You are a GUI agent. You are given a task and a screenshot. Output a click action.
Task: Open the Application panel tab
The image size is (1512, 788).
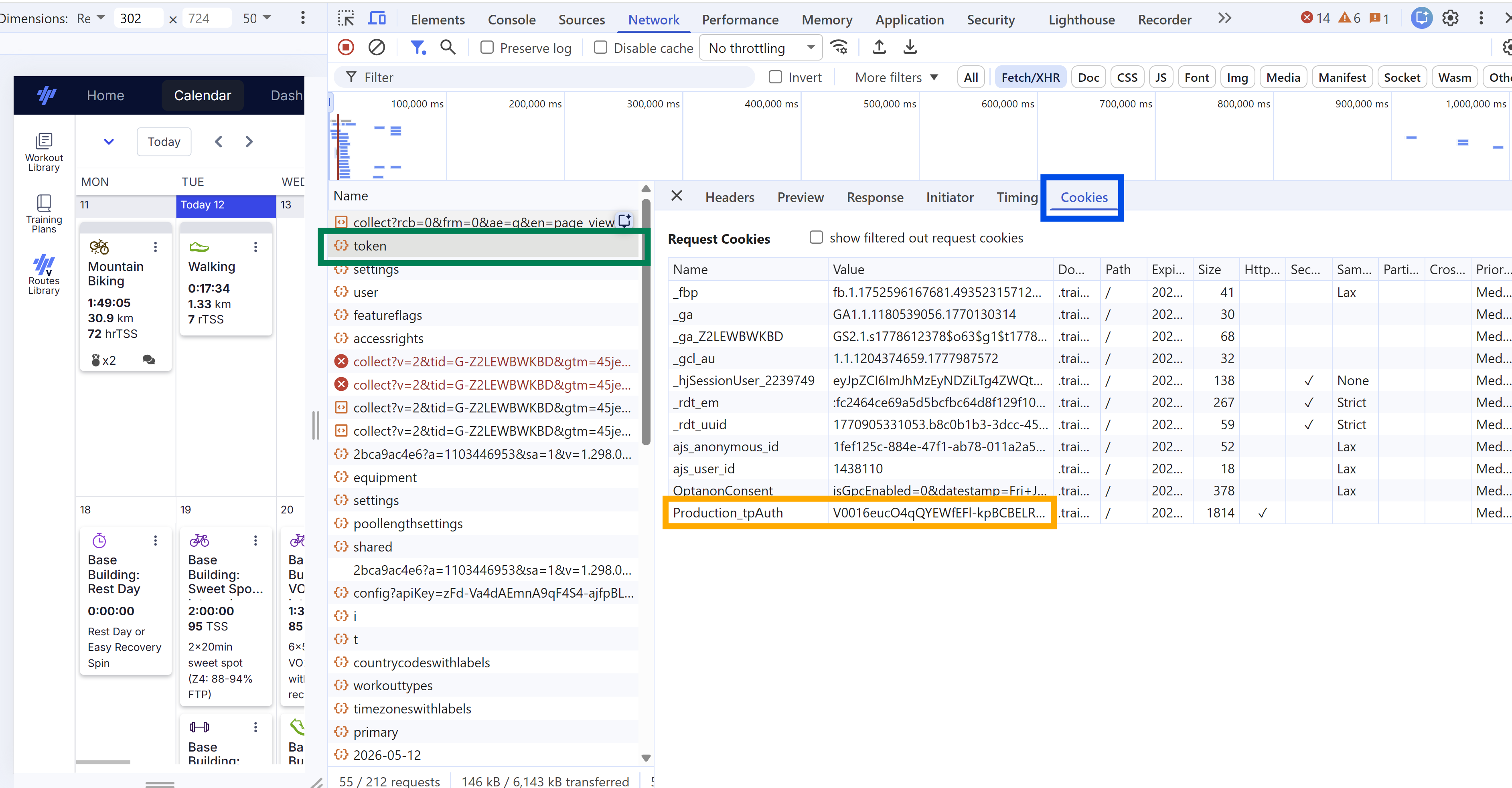(909, 19)
